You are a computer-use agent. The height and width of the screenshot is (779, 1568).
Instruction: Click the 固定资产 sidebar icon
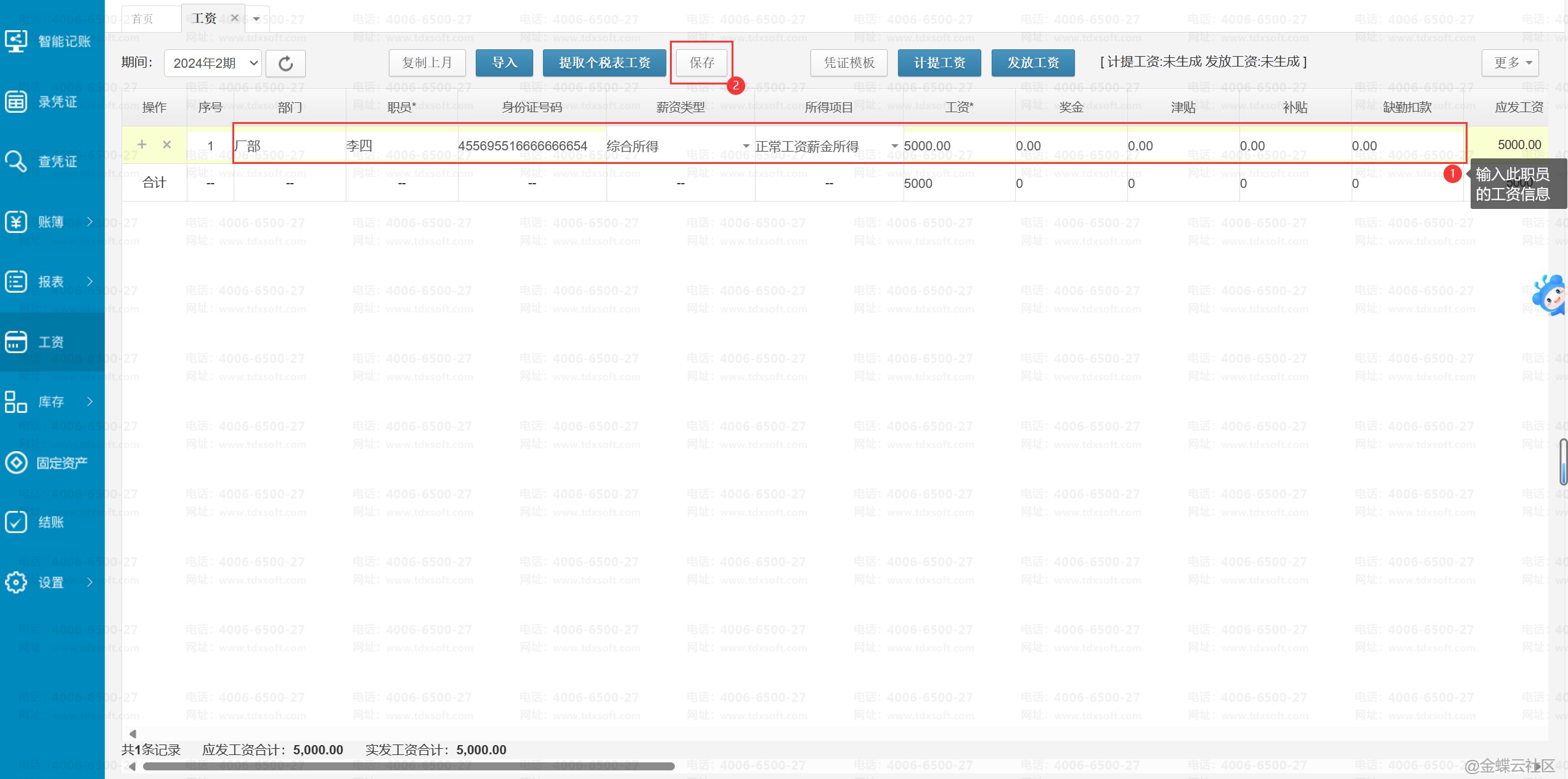pos(16,462)
